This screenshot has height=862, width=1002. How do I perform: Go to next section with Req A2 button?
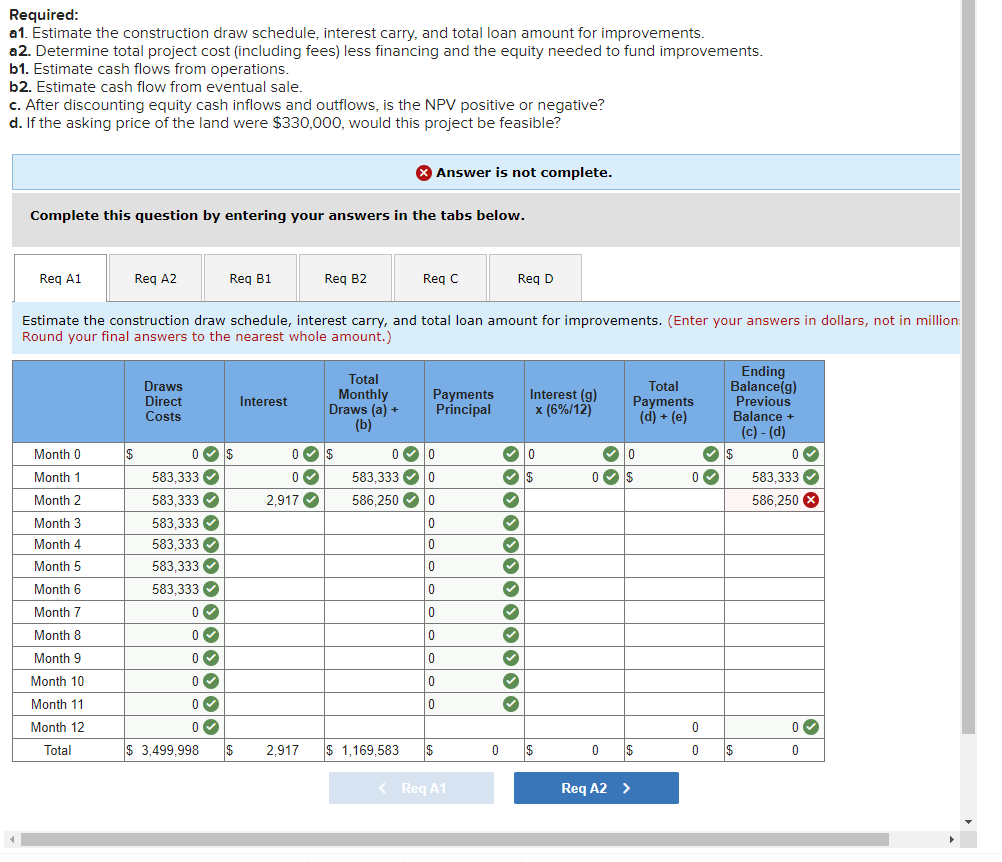[596, 788]
